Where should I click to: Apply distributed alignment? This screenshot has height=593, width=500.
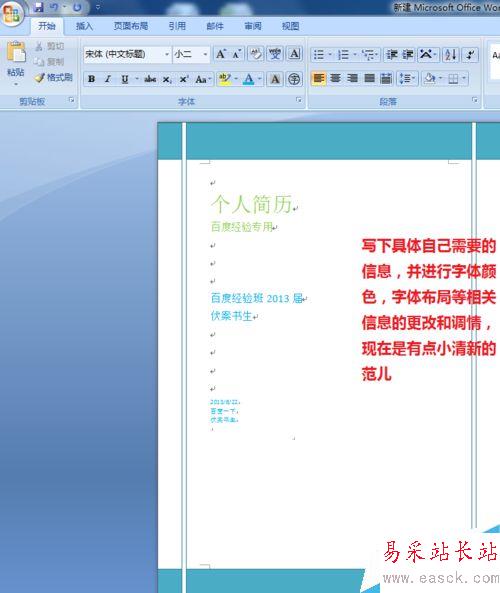pos(386,78)
